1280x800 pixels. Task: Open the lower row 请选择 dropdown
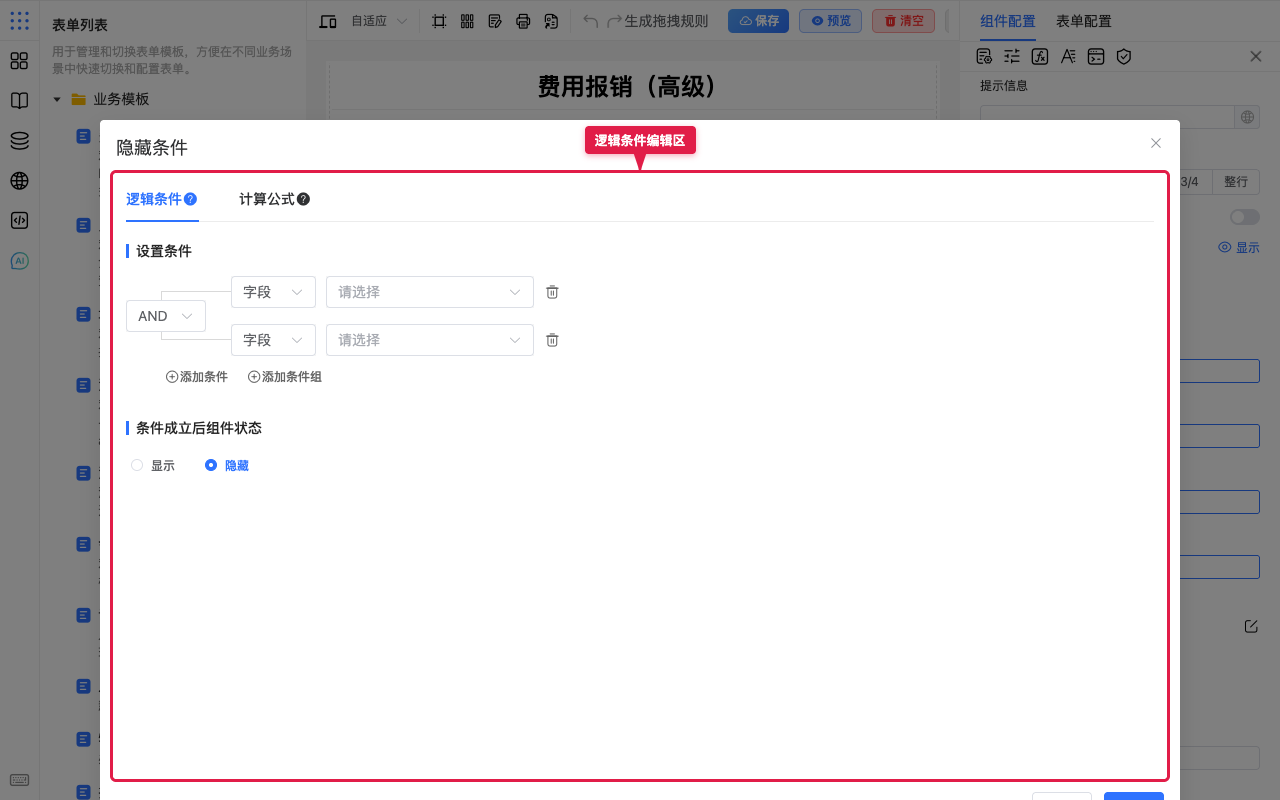click(430, 340)
